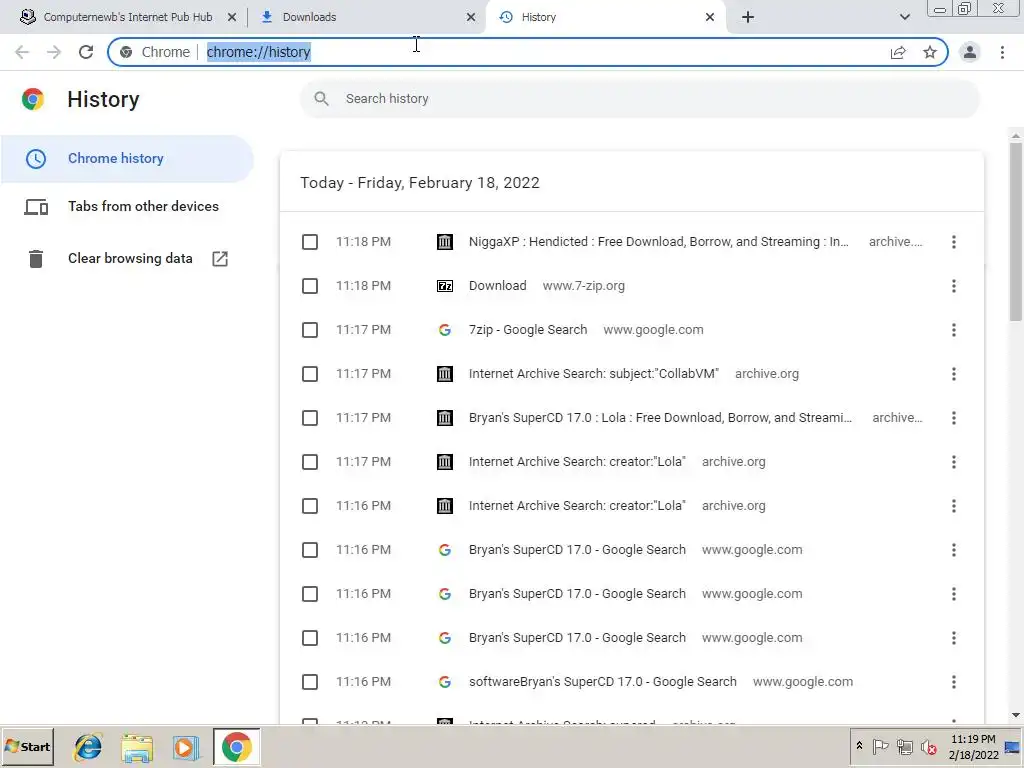Expand the tab search dropdown arrow
Screen dimensions: 1024x768
[x=904, y=17]
